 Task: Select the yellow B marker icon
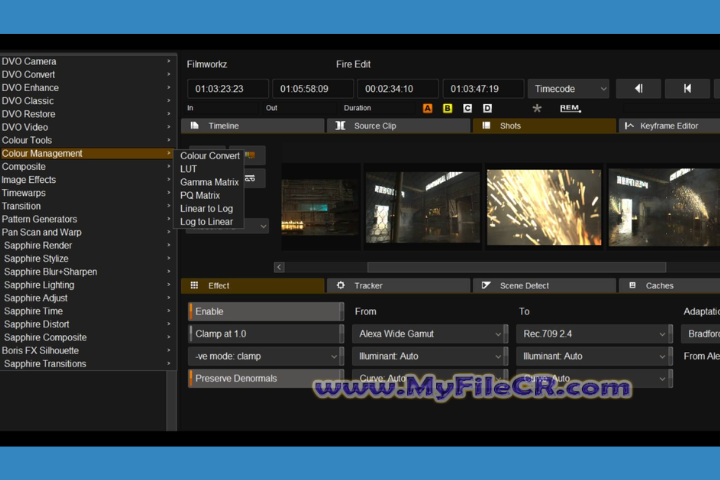[447, 108]
